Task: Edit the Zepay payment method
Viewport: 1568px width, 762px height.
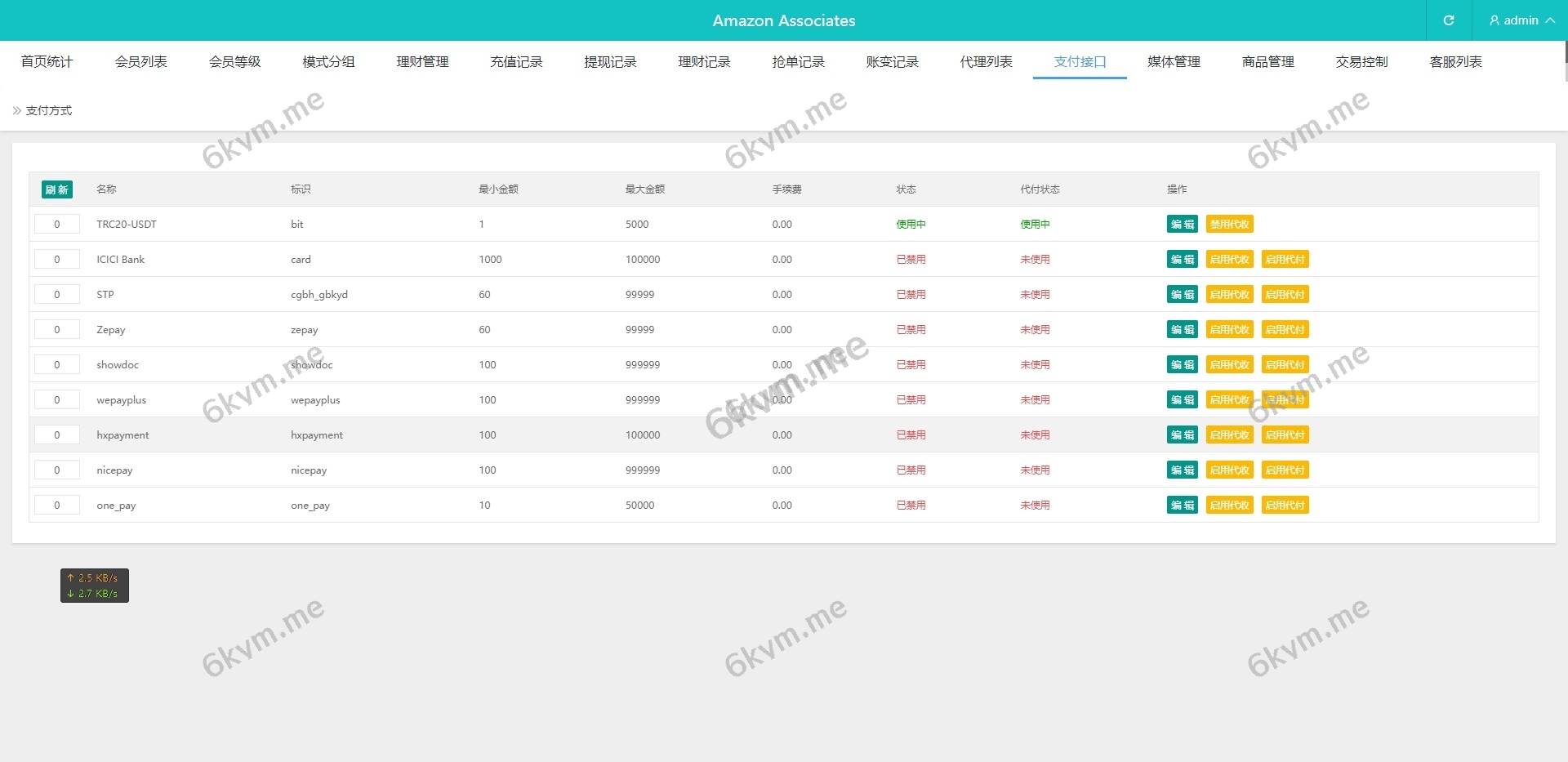Action: tap(1182, 330)
